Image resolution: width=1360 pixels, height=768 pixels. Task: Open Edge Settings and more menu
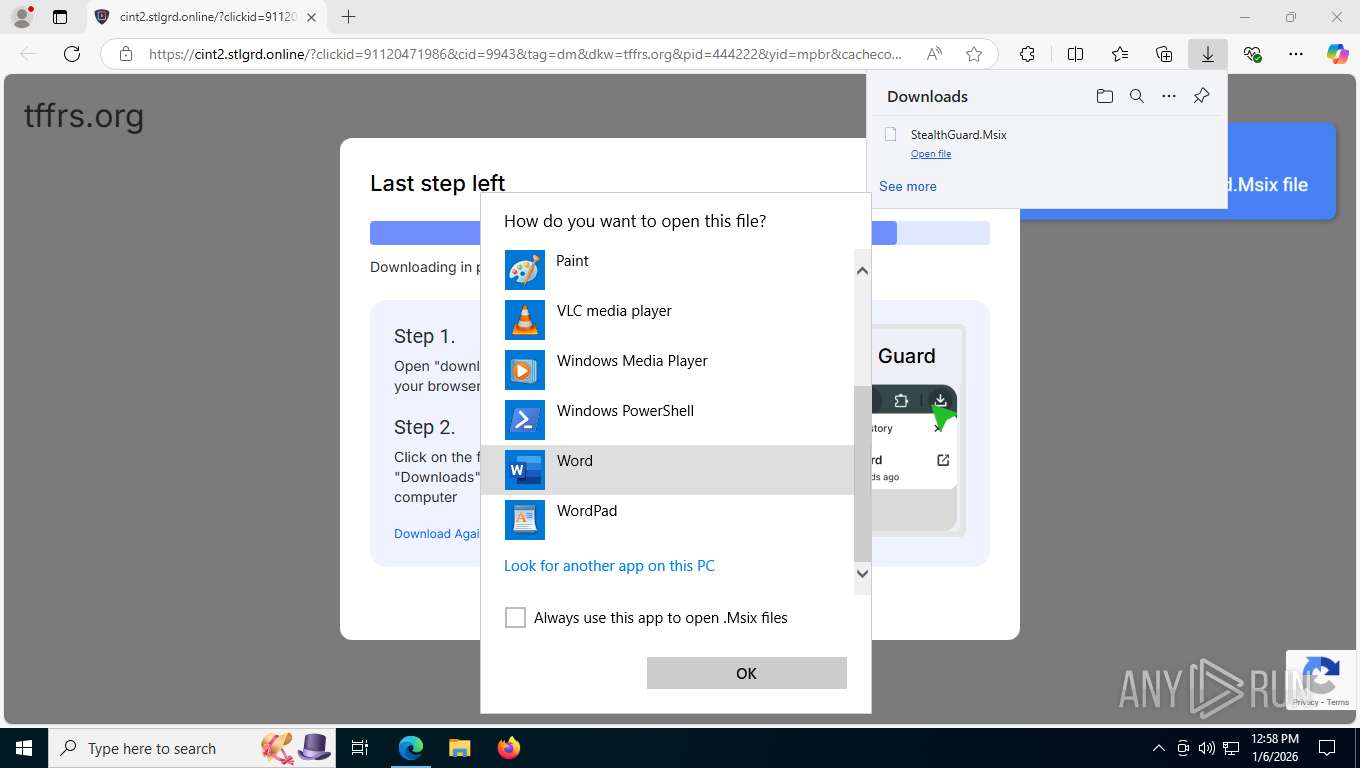coord(1296,54)
